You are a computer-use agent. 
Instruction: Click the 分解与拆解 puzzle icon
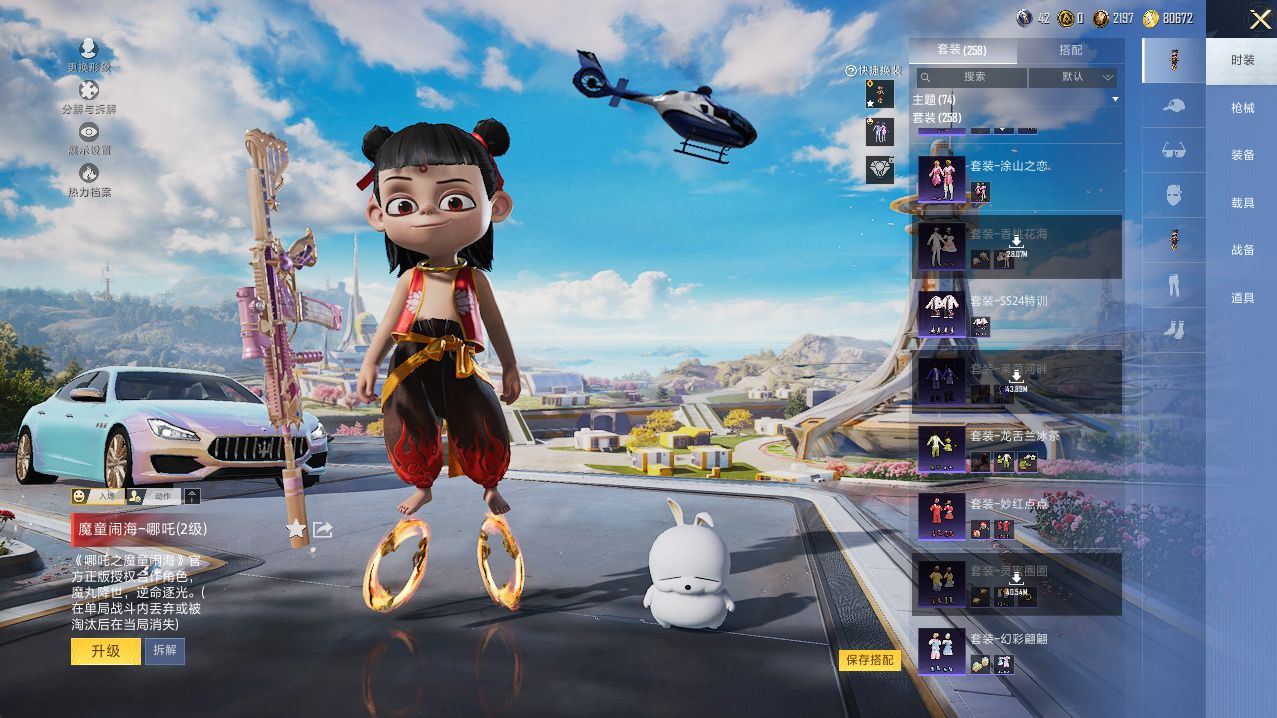[89, 92]
